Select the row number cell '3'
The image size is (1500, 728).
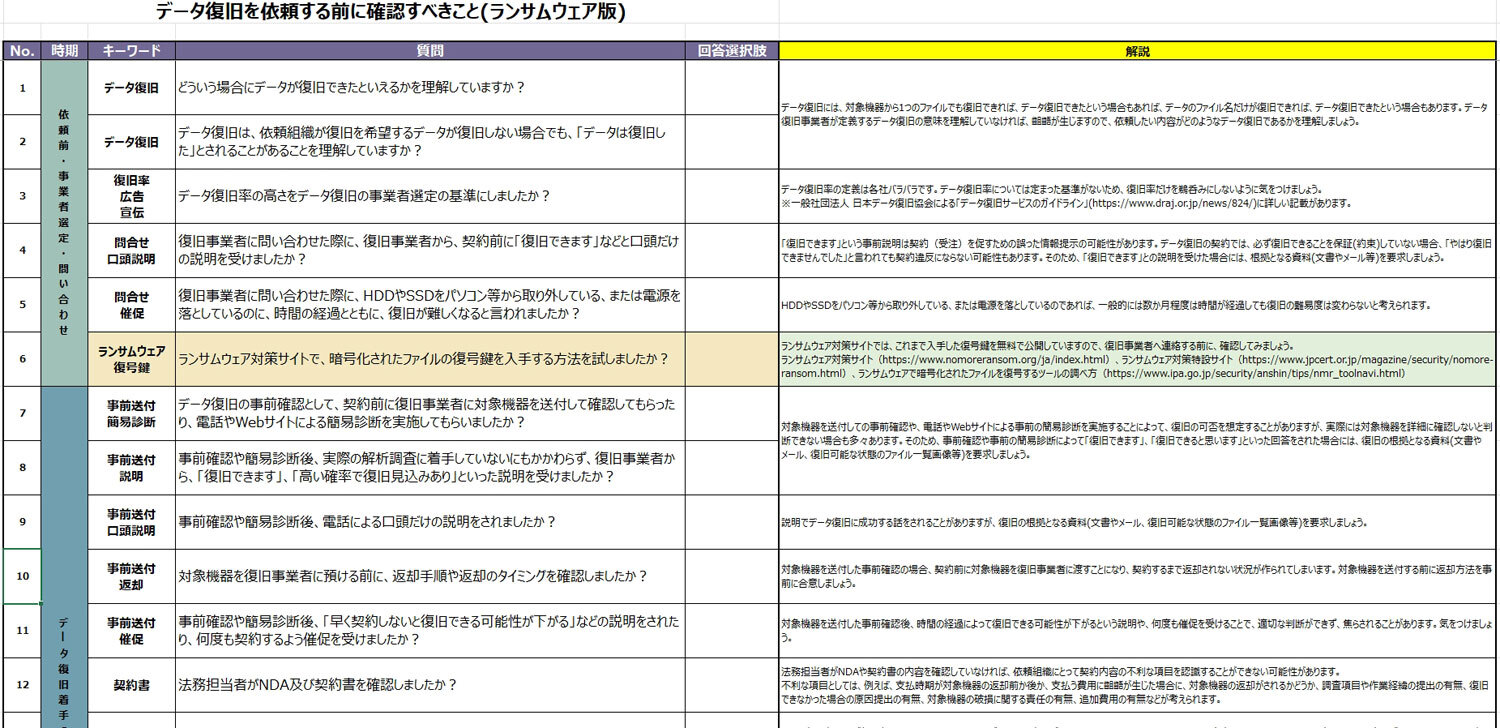click(x=22, y=196)
